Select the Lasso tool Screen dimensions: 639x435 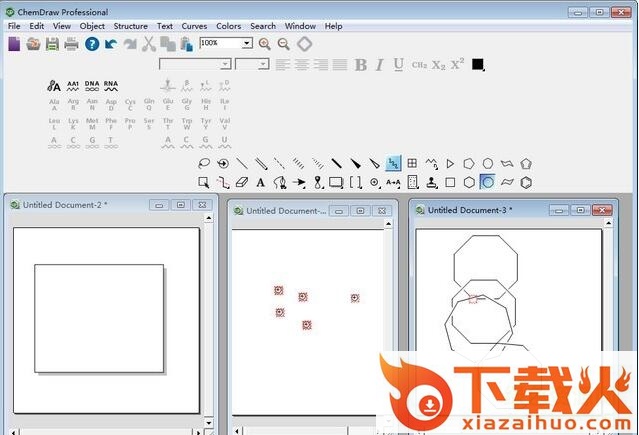pos(204,163)
